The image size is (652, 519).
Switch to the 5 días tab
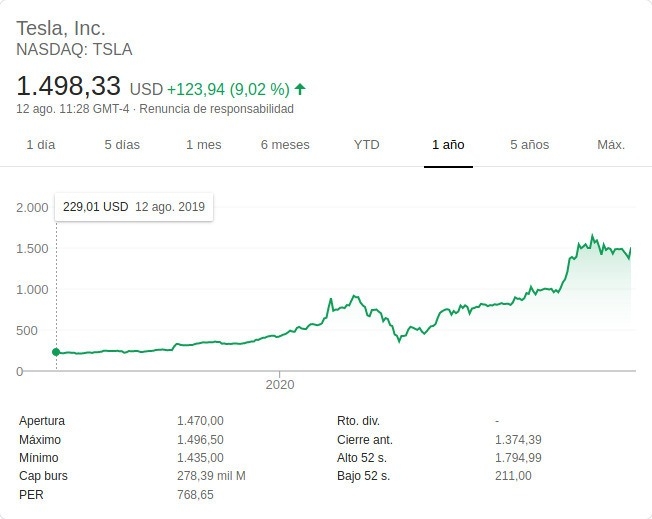click(122, 145)
